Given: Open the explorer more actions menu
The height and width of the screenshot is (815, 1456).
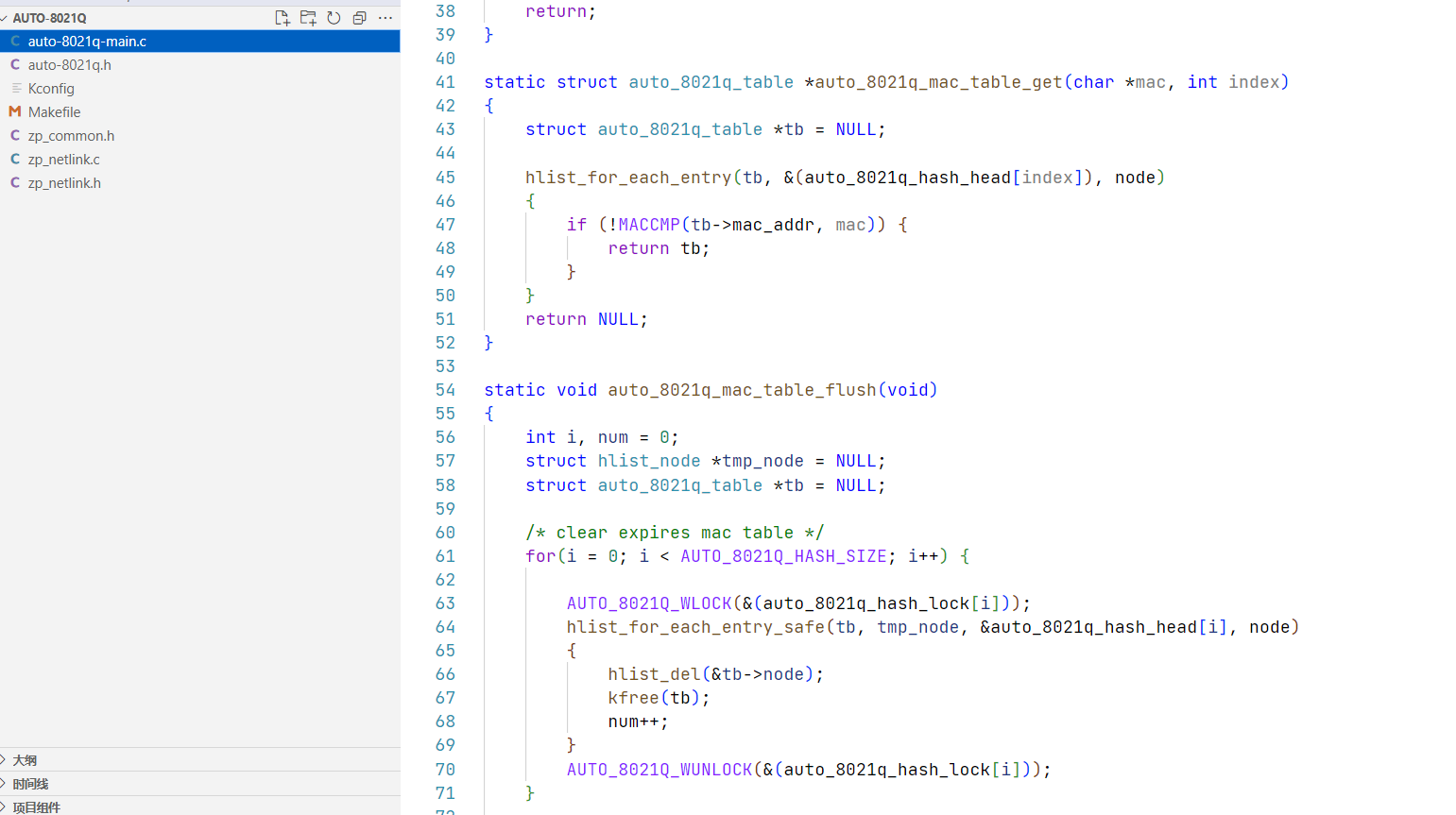Looking at the screenshot, I should click(x=385, y=18).
